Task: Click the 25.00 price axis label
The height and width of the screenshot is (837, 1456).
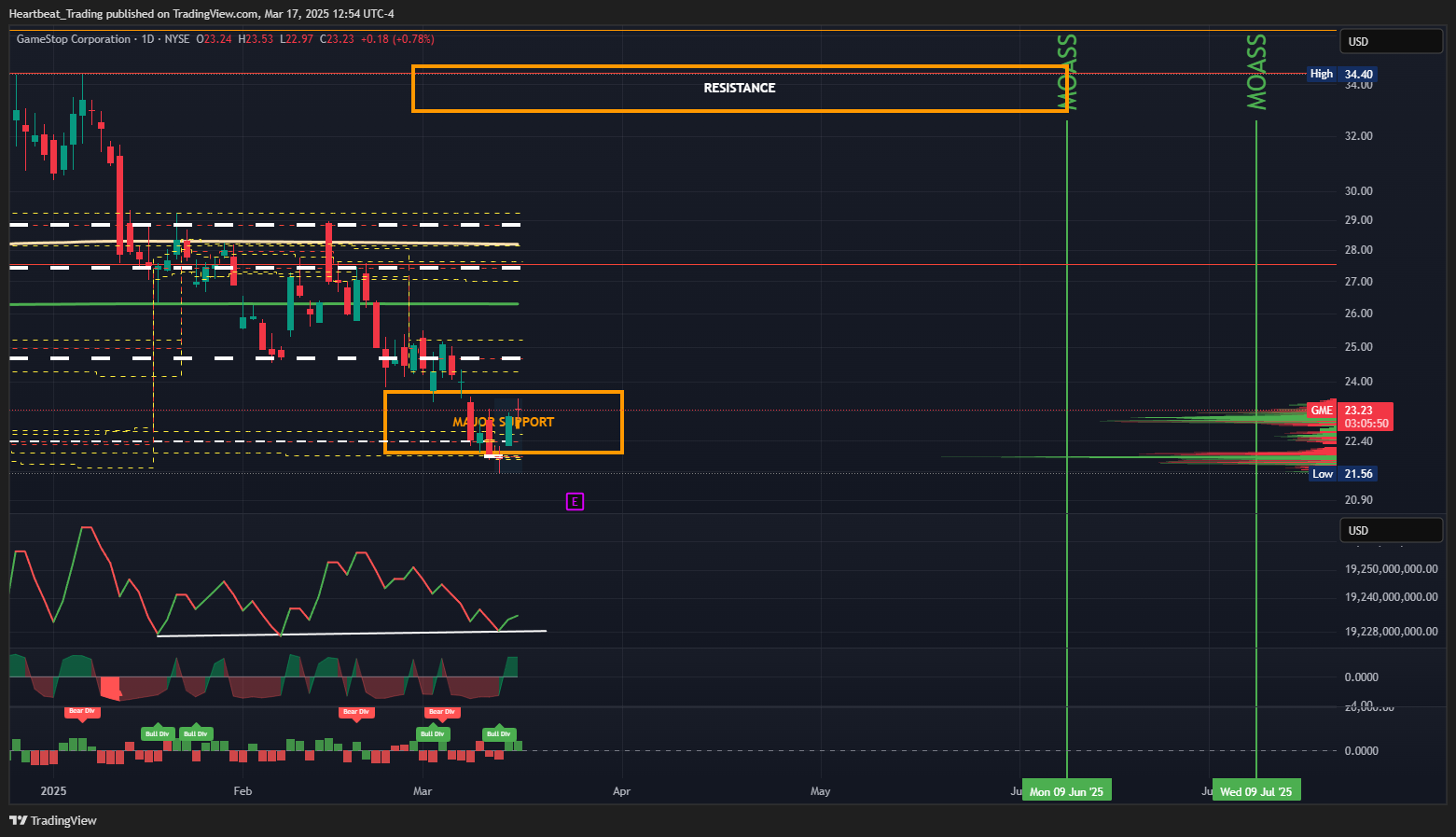Action: (x=1358, y=347)
